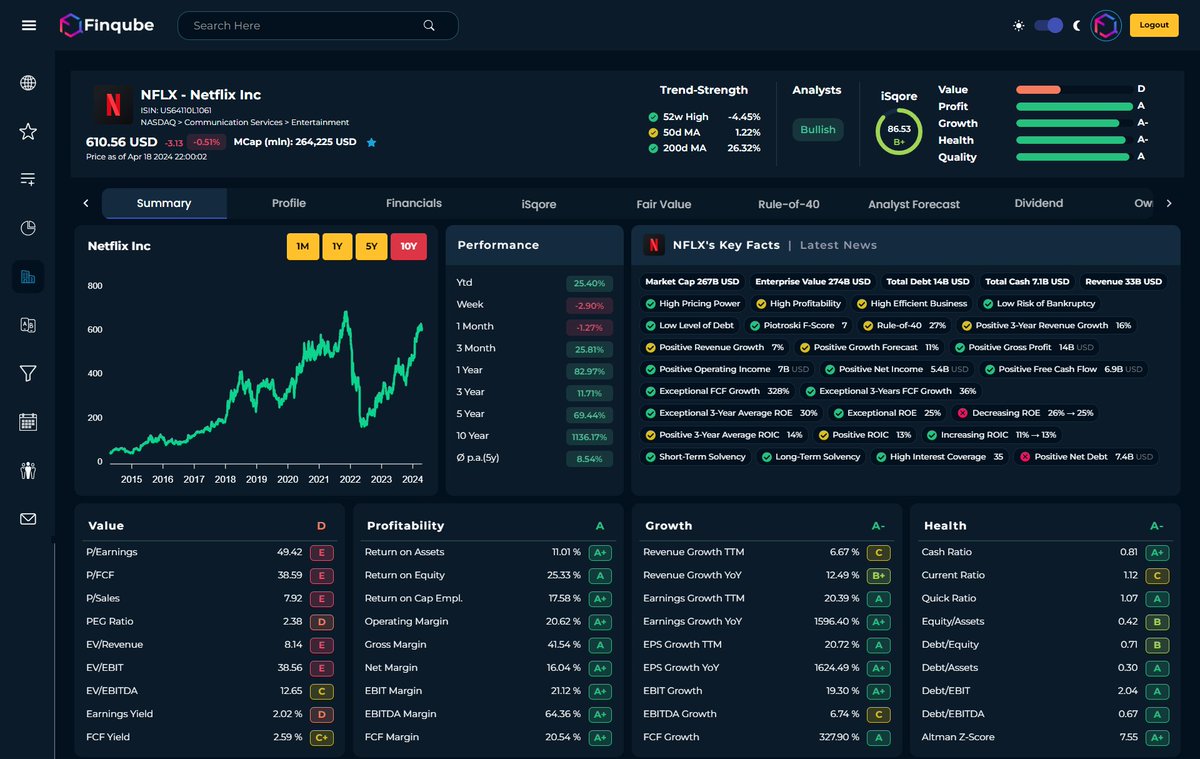Select the 10Y chart range button
1200x759 pixels.
[x=409, y=246]
